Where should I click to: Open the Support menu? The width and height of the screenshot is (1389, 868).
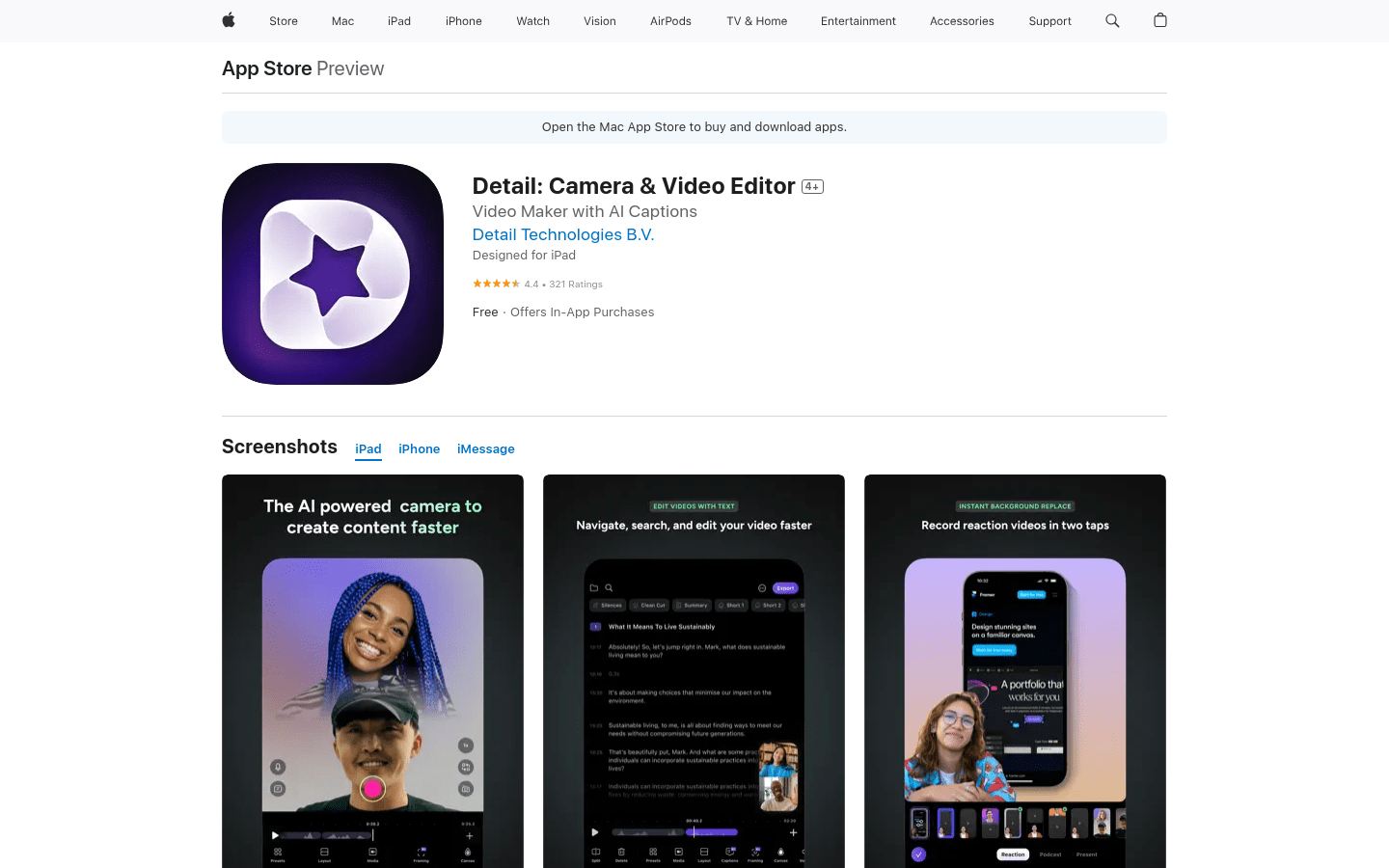[x=1049, y=21]
